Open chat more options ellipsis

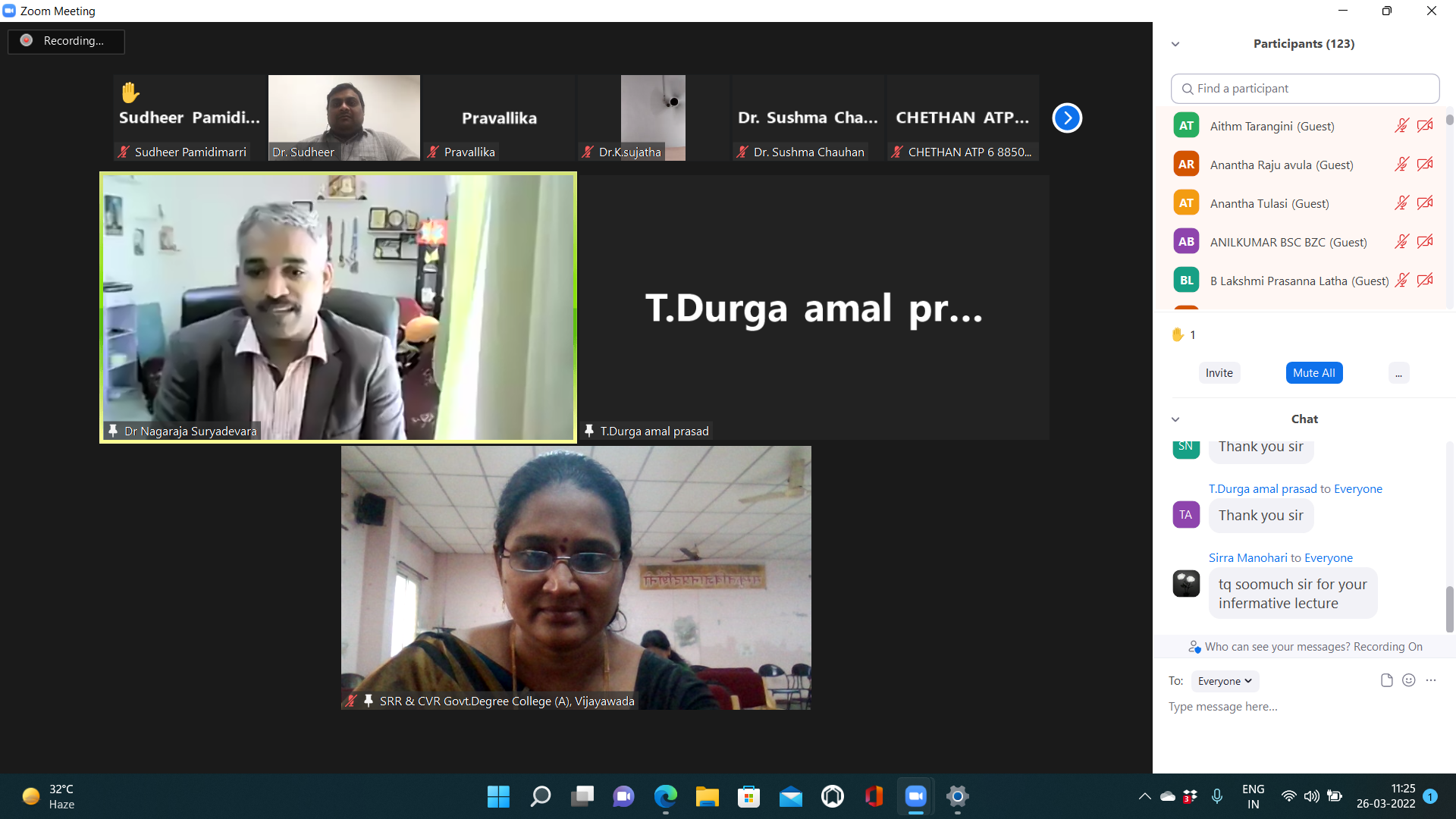(x=1431, y=680)
